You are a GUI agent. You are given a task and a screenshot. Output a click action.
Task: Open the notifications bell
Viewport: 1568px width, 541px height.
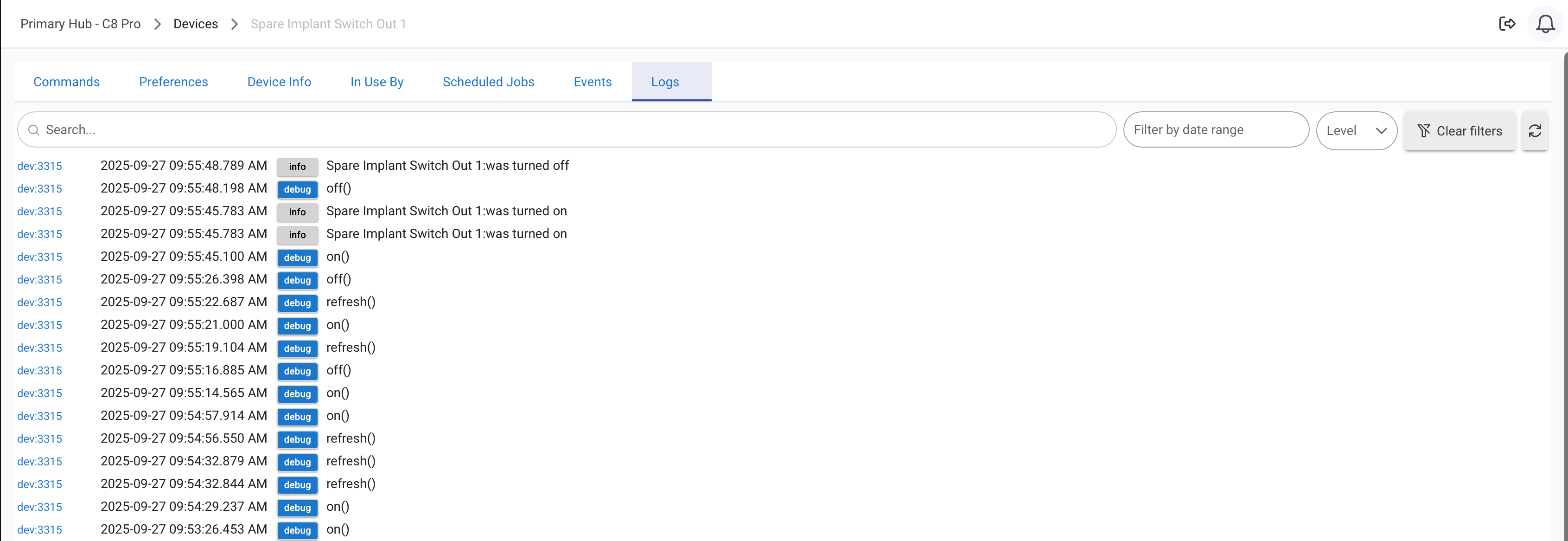click(1545, 25)
